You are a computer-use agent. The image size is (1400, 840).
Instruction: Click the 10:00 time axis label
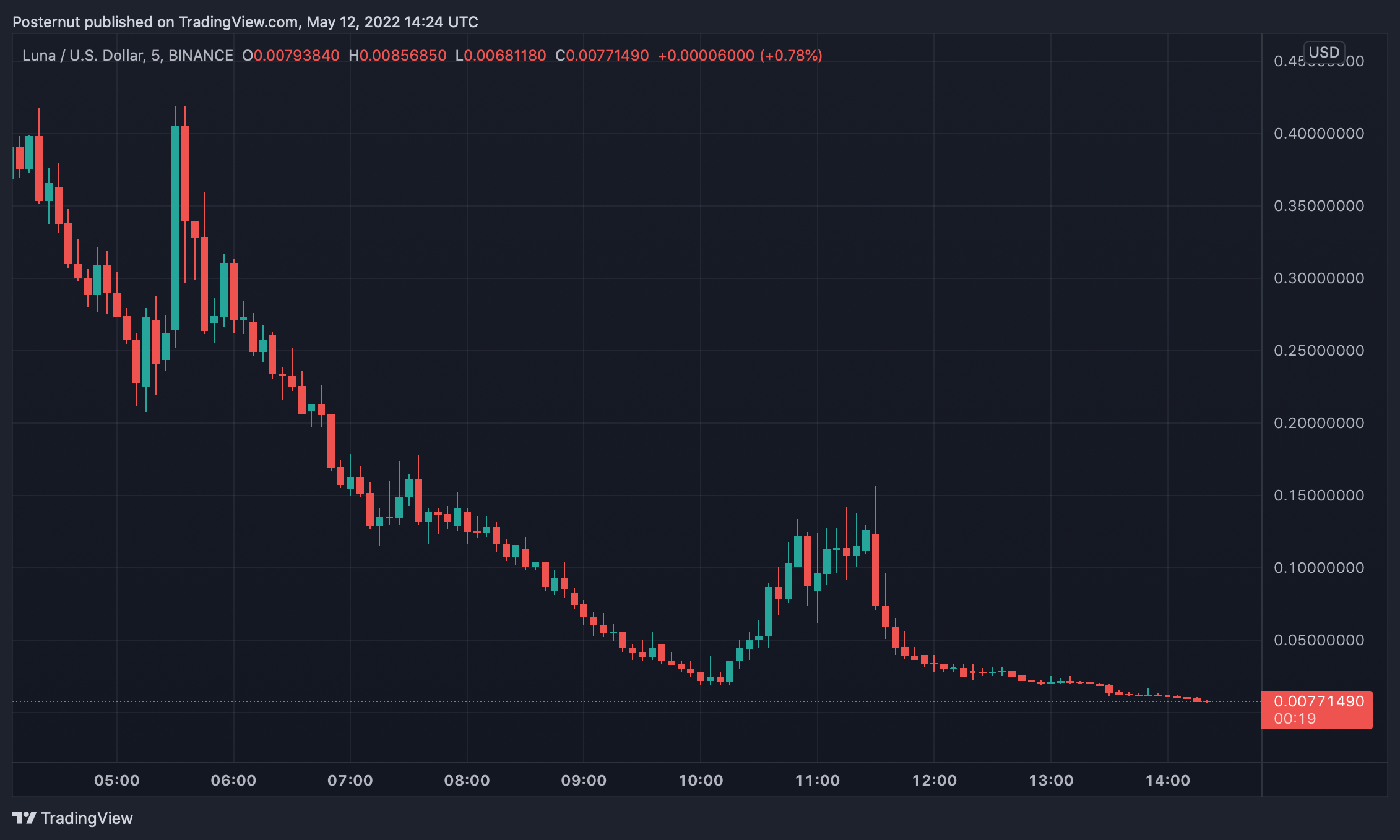coord(701,780)
